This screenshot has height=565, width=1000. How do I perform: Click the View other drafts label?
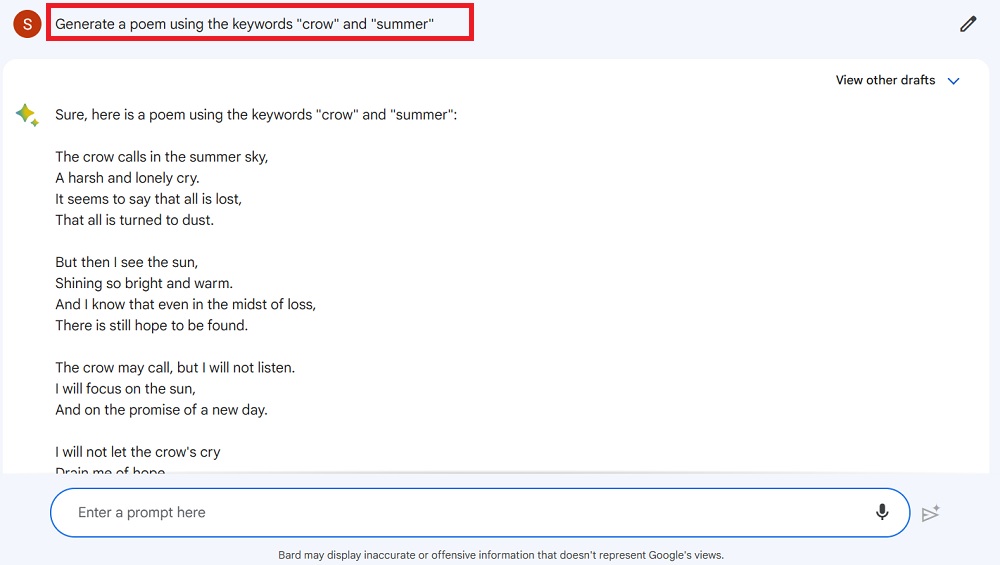[x=885, y=80]
